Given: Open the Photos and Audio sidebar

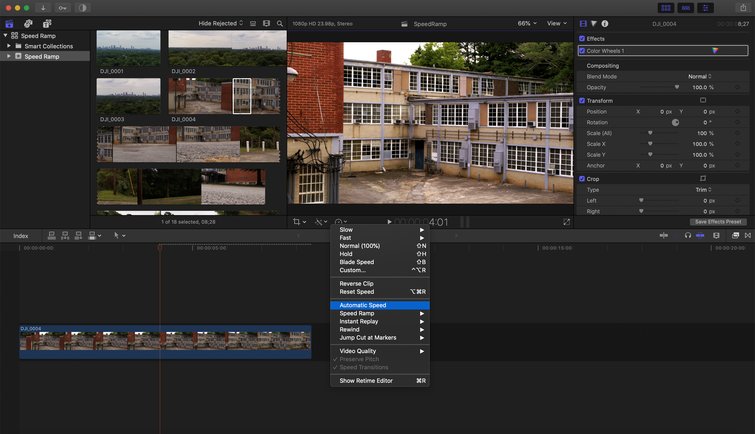Looking at the screenshot, I should pyautogui.click(x=28, y=23).
